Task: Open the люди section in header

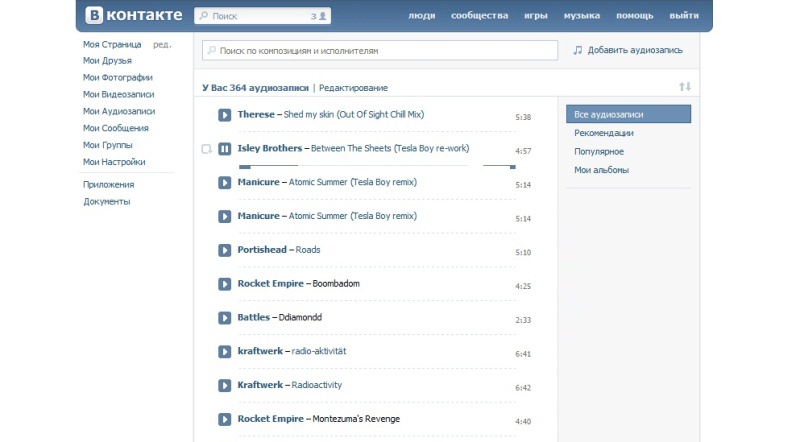Action: tap(421, 15)
